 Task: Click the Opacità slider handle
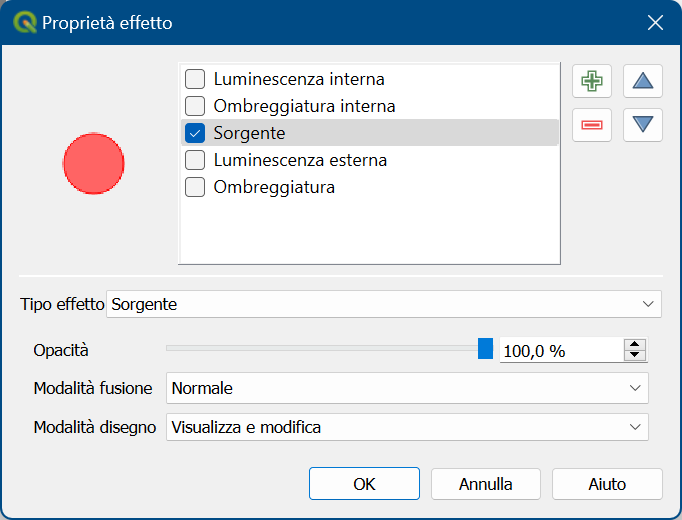tap(485, 349)
